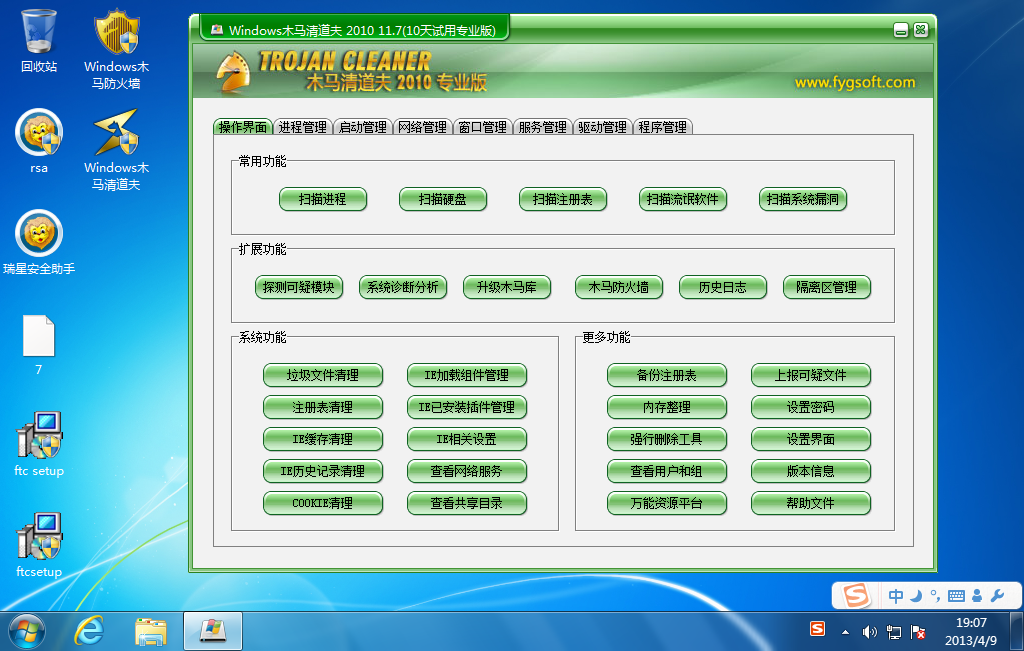The width and height of the screenshot is (1024, 651).
Task: Open the 瑞星安全助手 desktop icon
Action: (39, 242)
